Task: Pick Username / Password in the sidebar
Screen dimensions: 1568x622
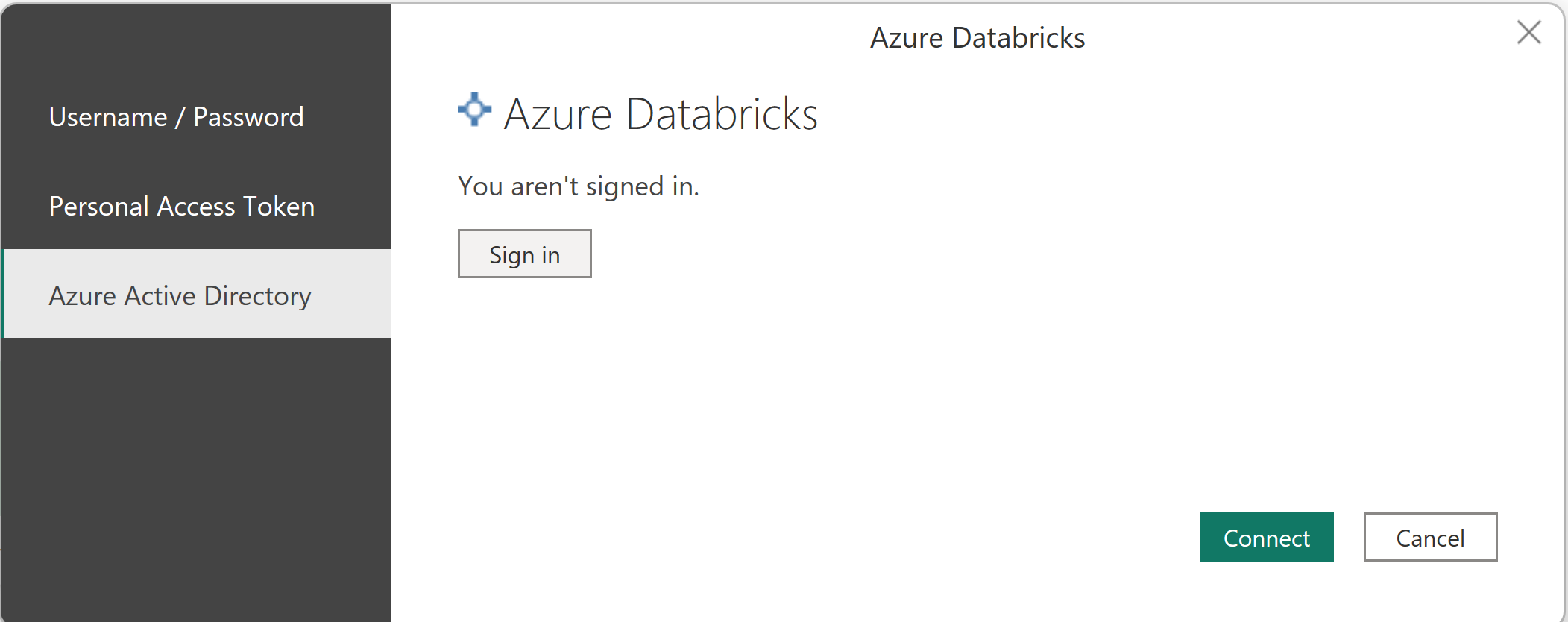Action: (177, 117)
